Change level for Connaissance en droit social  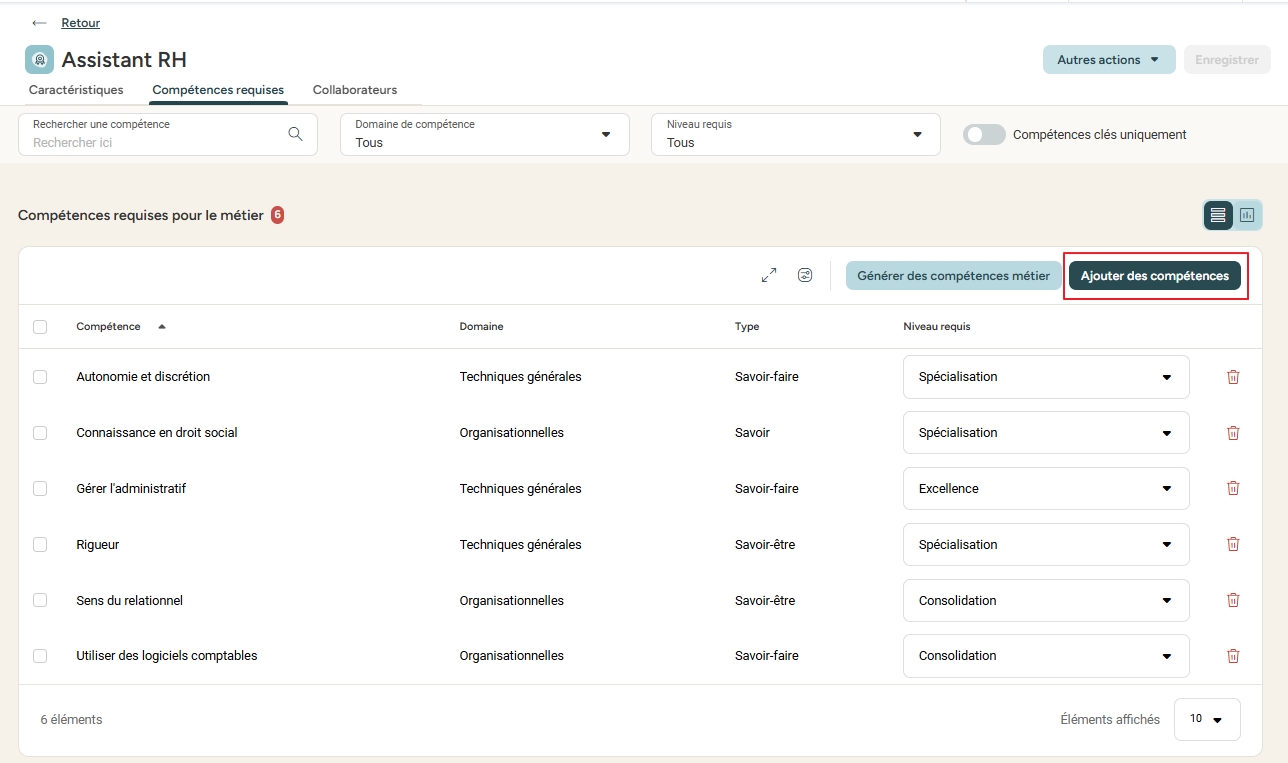point(1045,433)
